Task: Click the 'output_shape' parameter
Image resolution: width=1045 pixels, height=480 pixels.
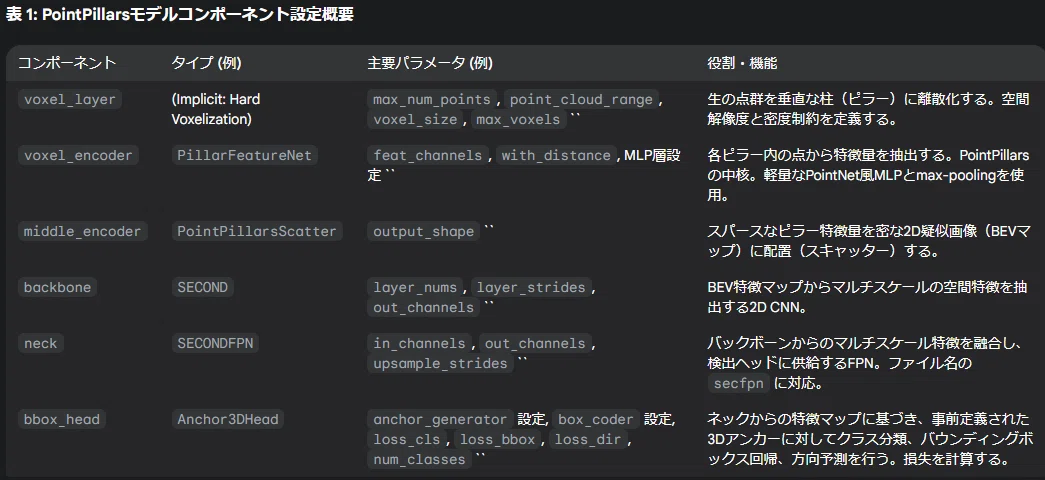Action: [423, 231]
